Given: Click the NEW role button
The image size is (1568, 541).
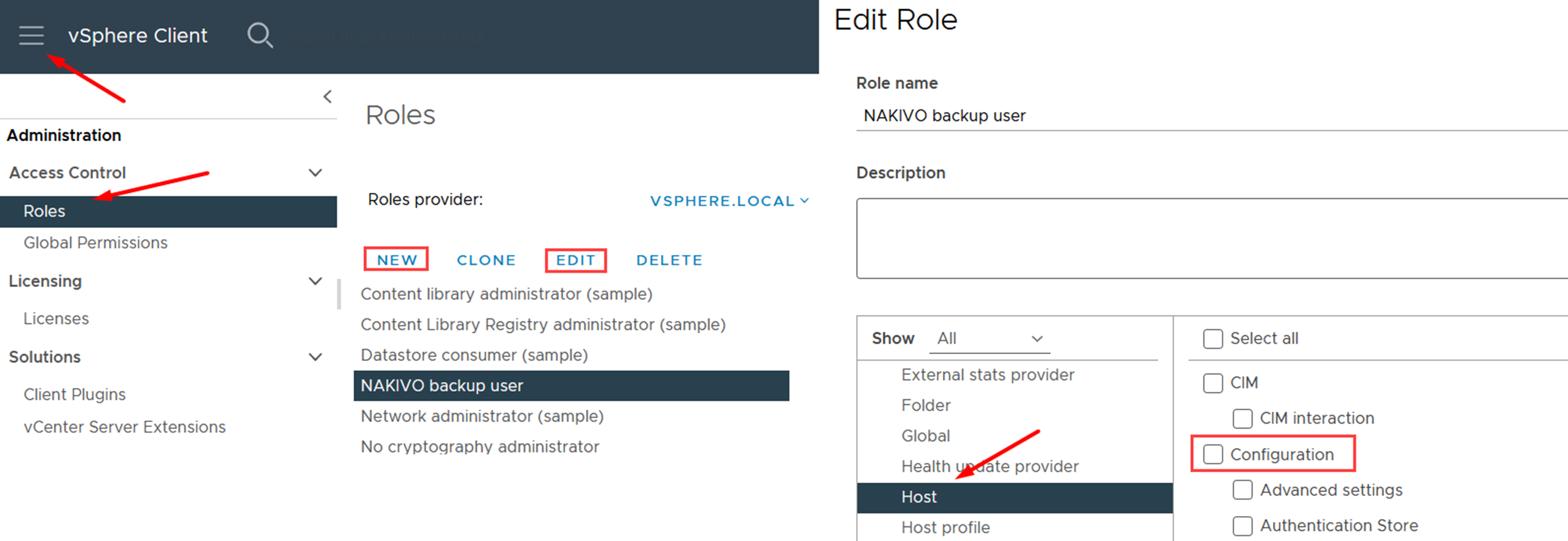Looking at the screenshot, I should (x=396, y=260).
